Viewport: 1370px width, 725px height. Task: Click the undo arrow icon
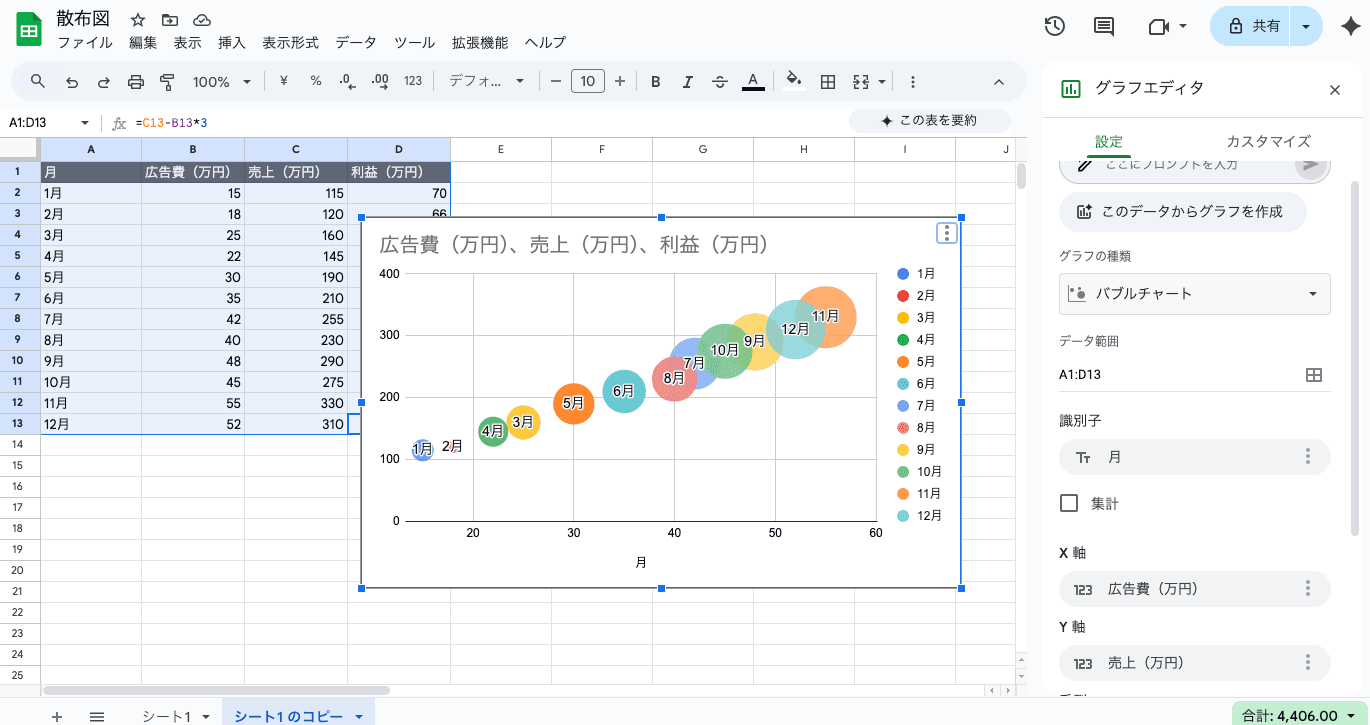point(71,82)
